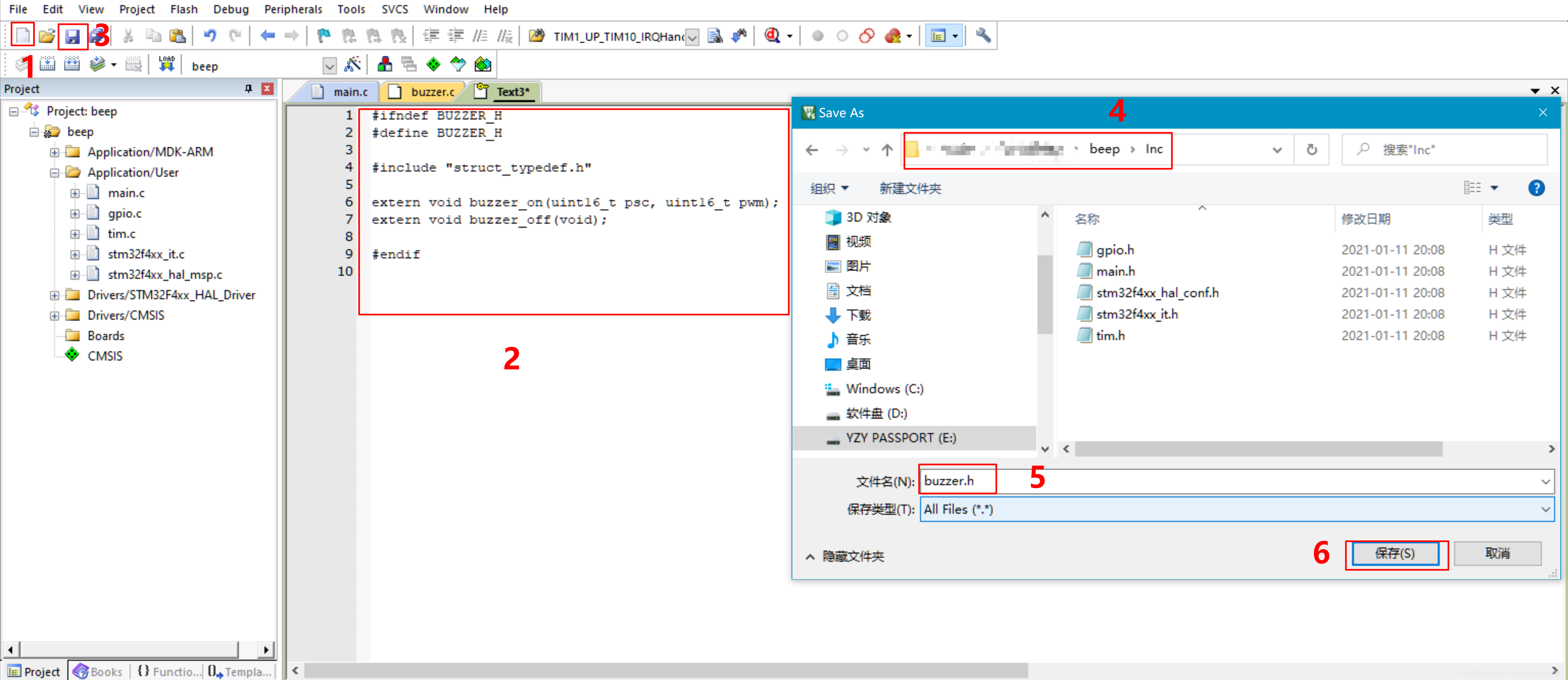
Task: Click the New file toolbar icon
Action: (x=22, y=35)
